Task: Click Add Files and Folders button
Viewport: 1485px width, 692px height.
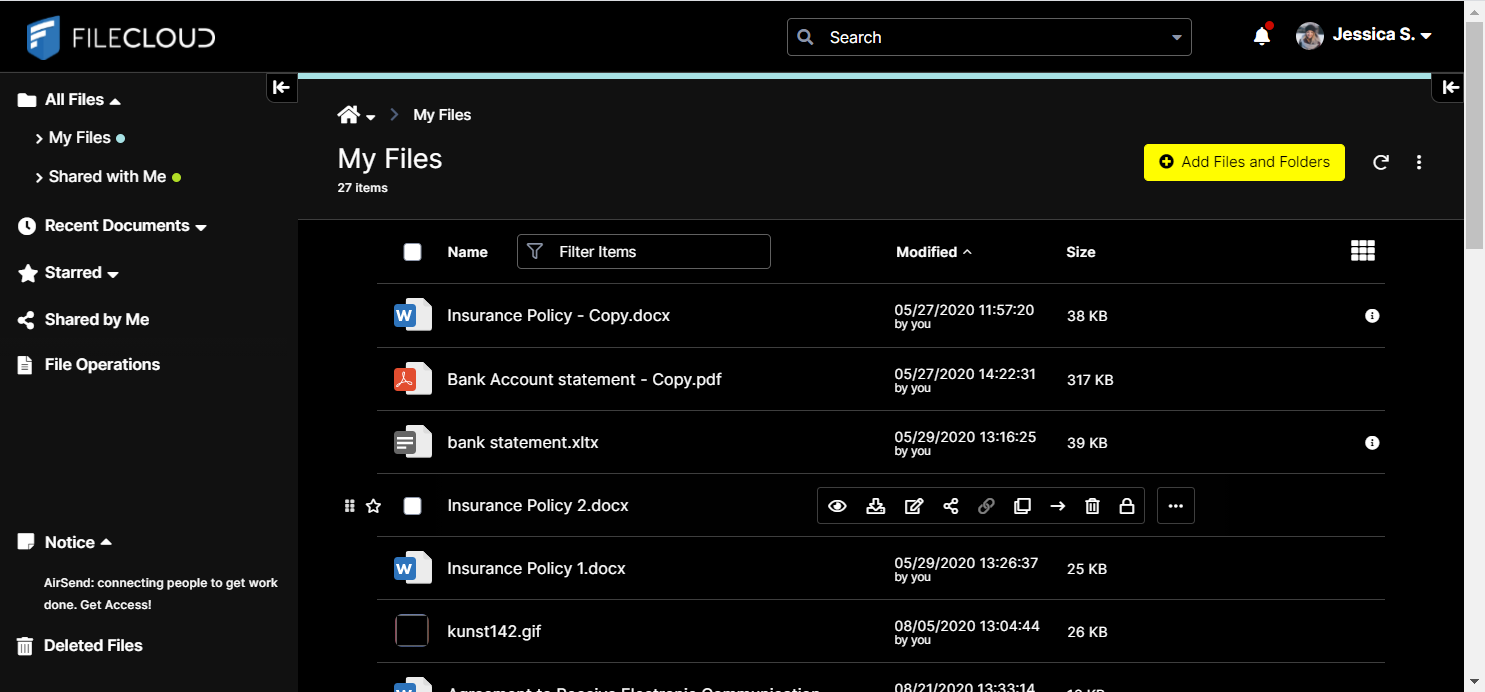Action: pos(1244,162)
